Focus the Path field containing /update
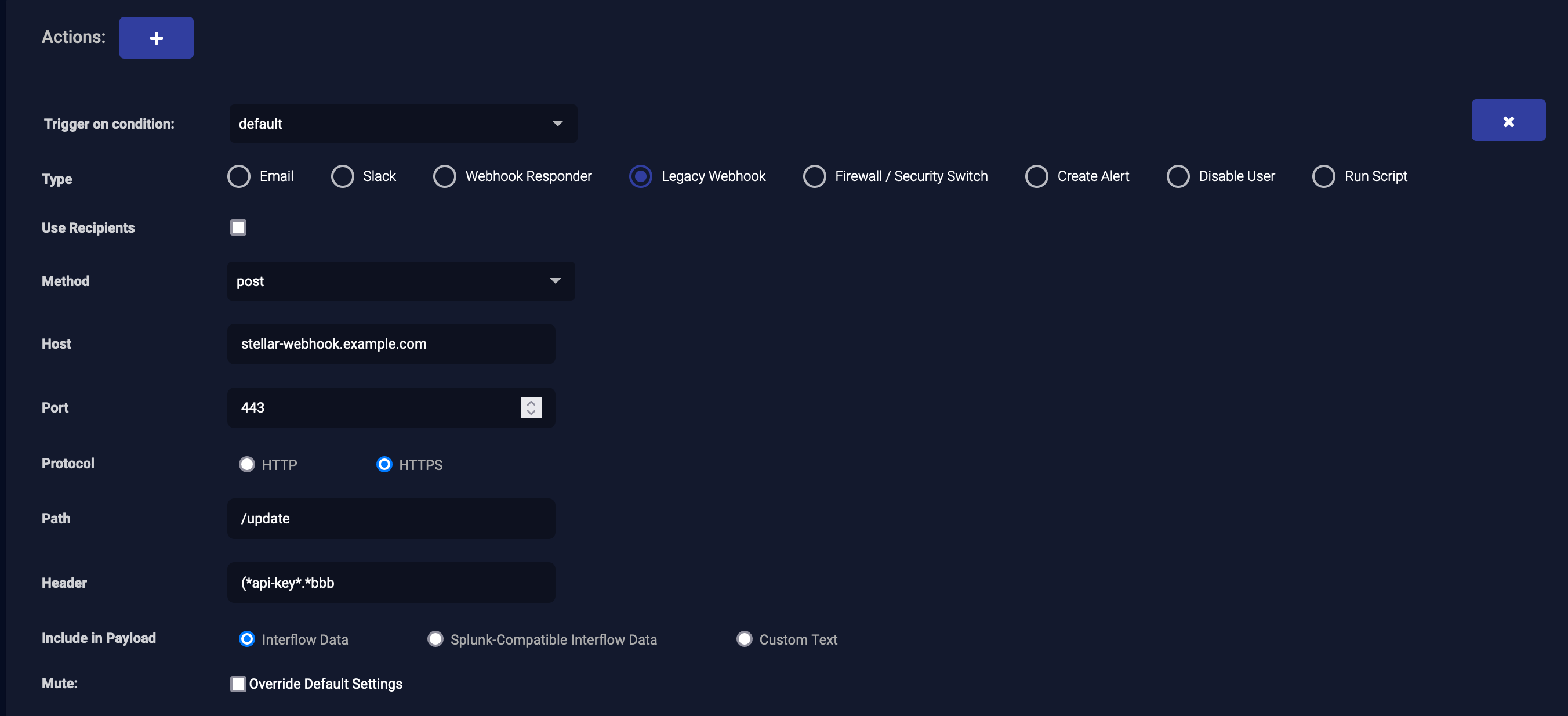This screenshot has width=1568, height=716. pos(391,518)
